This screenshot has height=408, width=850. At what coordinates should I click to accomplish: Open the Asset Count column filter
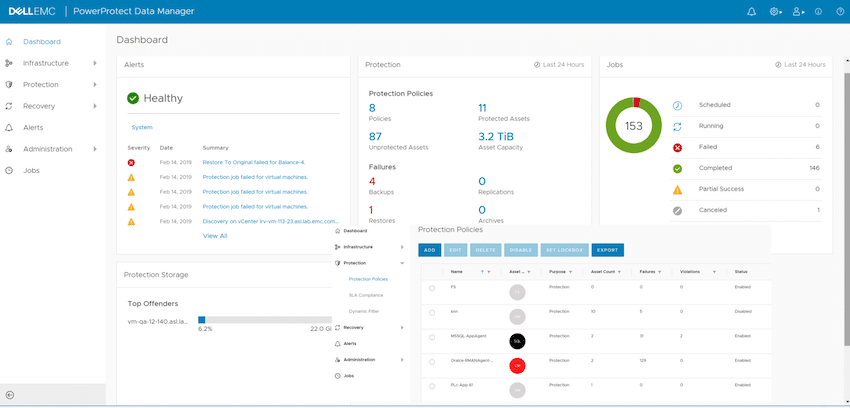(619, 272)
